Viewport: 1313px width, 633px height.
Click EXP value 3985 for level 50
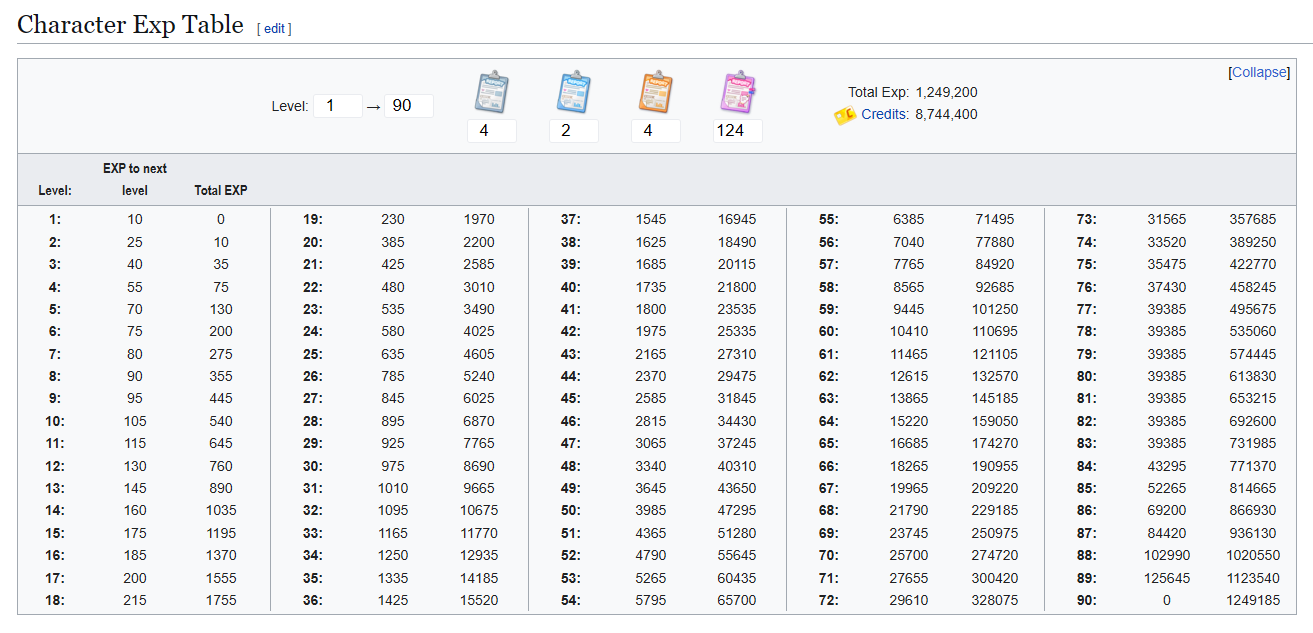click(x=651, y=511)
